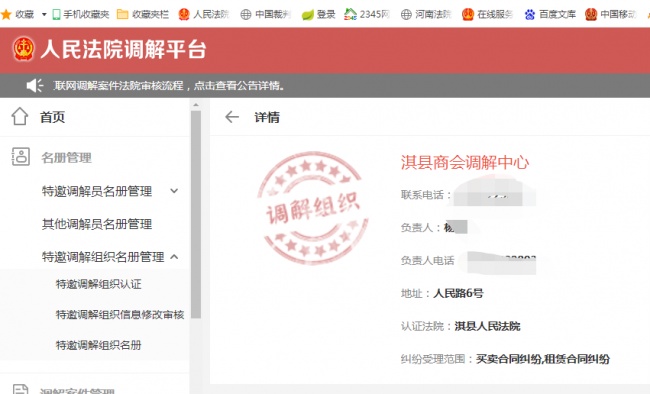Open the 2345 bookmark
This screenshot has height=394, width=650.
pos(367,15)
